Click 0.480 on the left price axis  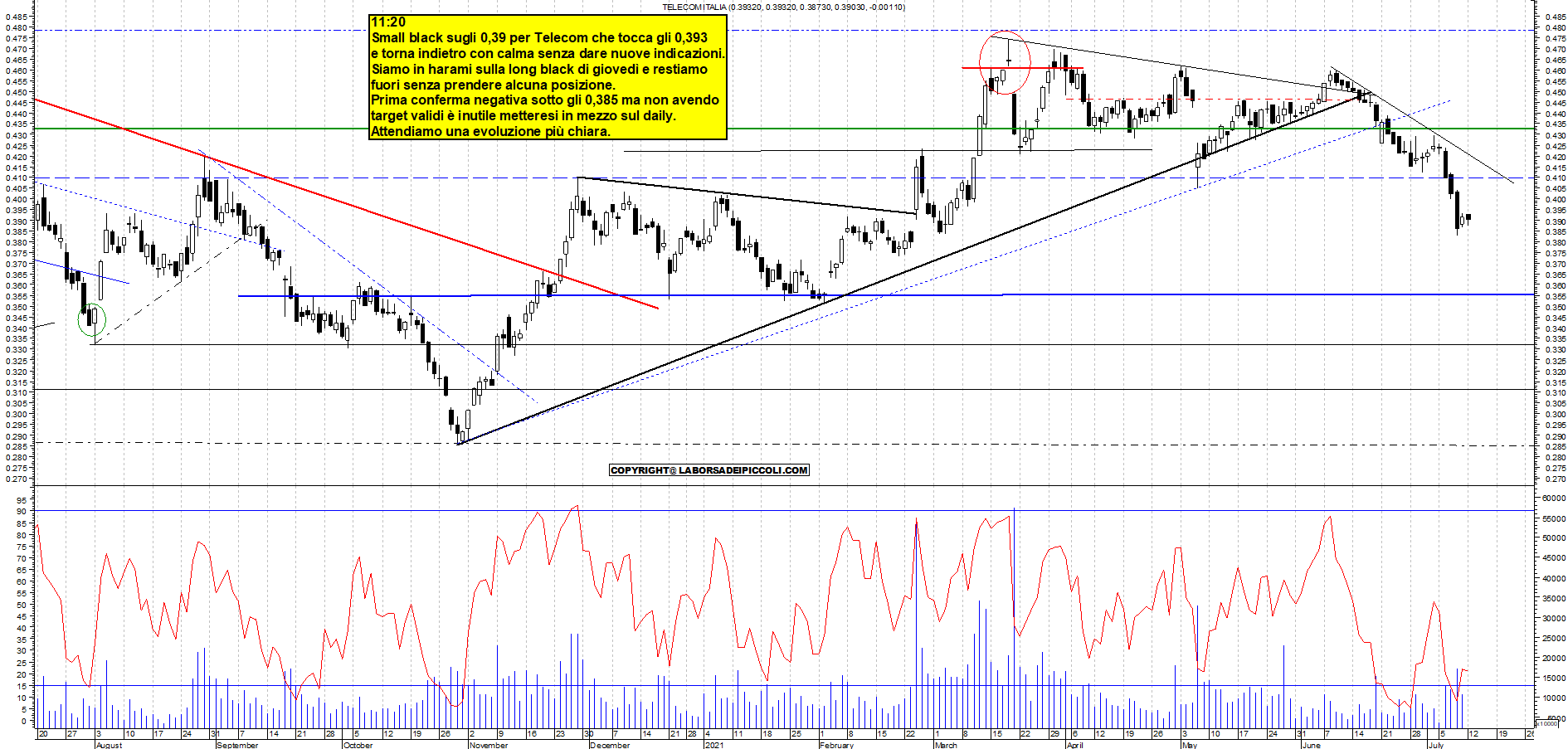(x=17, y=27)
